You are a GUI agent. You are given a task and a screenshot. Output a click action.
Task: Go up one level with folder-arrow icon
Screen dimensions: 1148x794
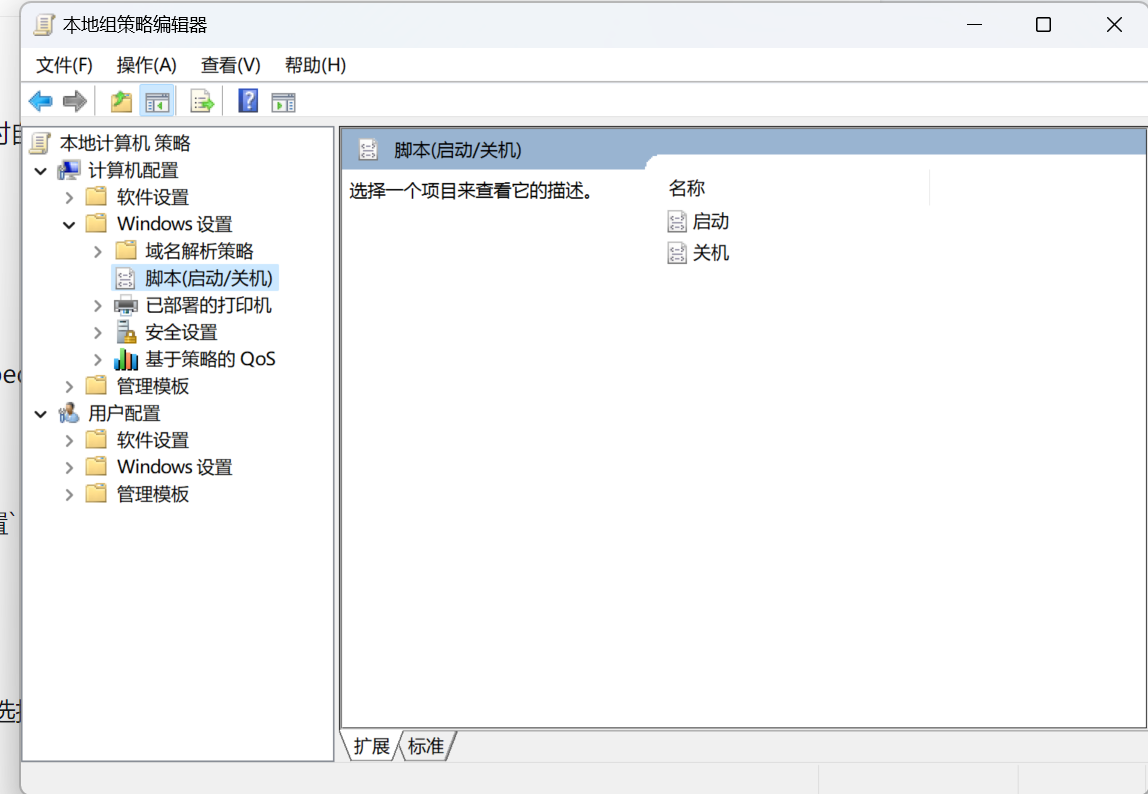click(x=122, y=101)
